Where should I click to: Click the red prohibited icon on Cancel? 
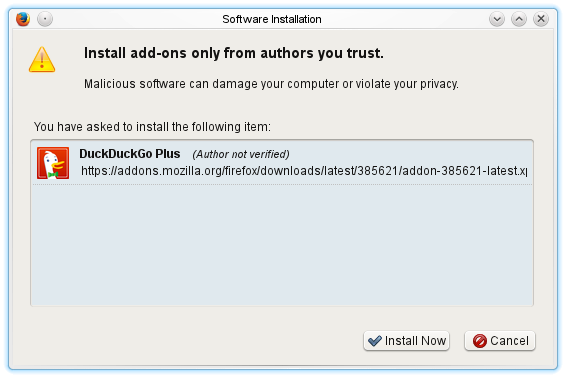(480, 341)
